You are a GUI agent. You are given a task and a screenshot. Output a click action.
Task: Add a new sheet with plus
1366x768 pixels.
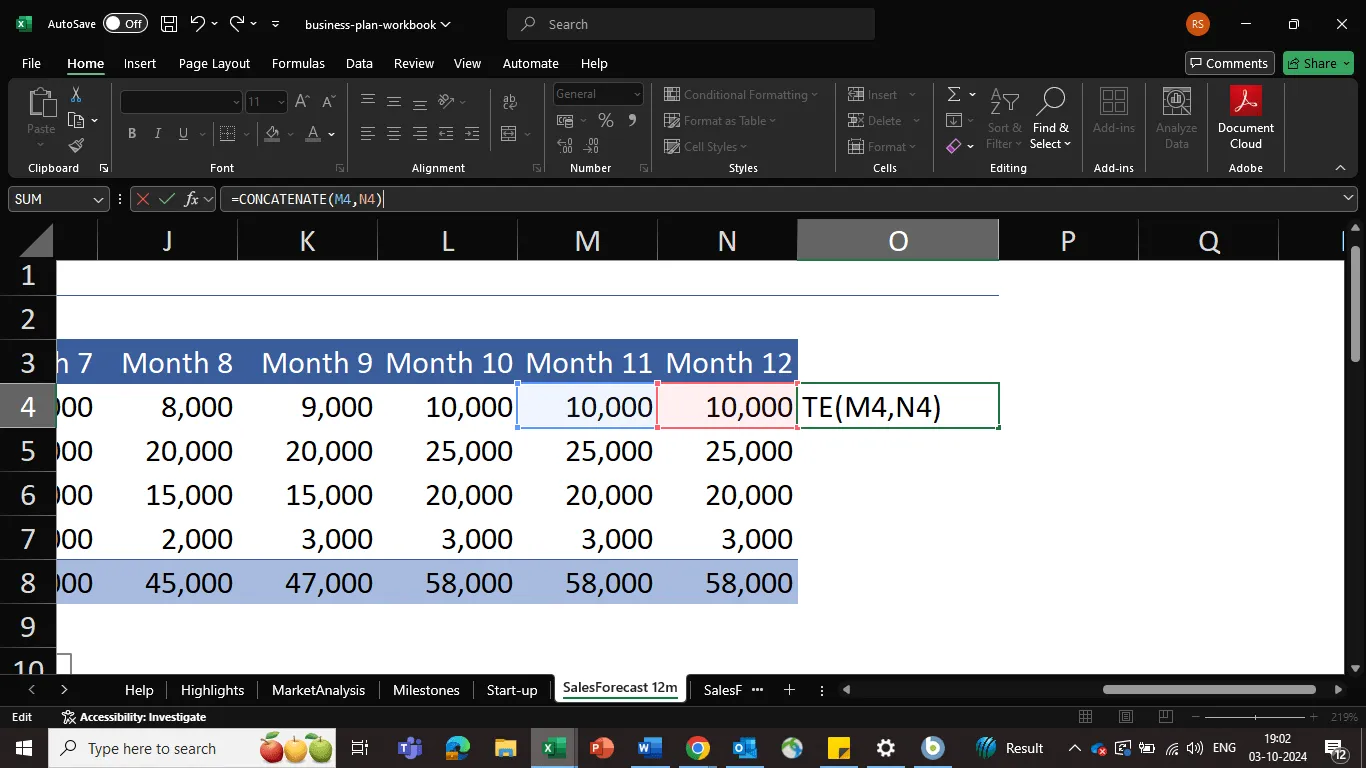point(789,690)
